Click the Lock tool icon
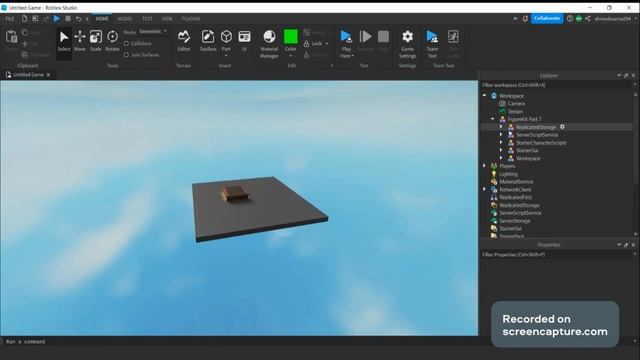This screenshot has width=640, height=360. coord(307,43)
